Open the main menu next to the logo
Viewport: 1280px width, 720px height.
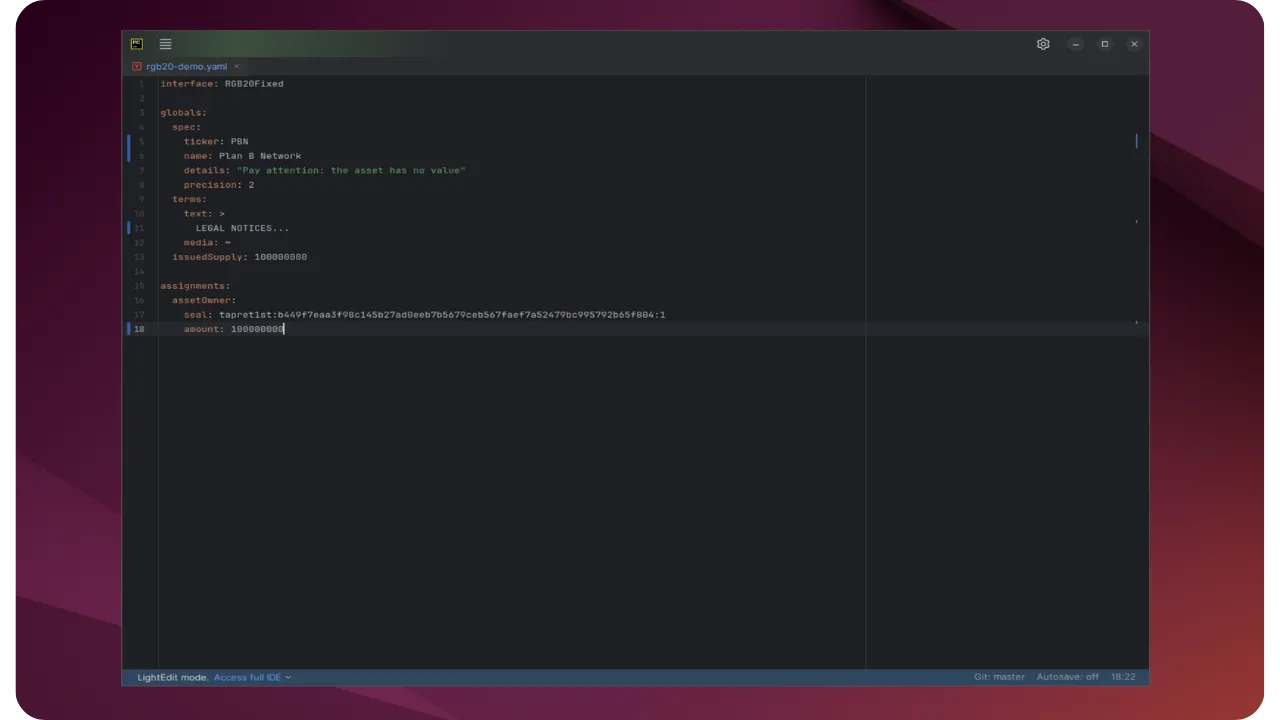coord(165,43)
